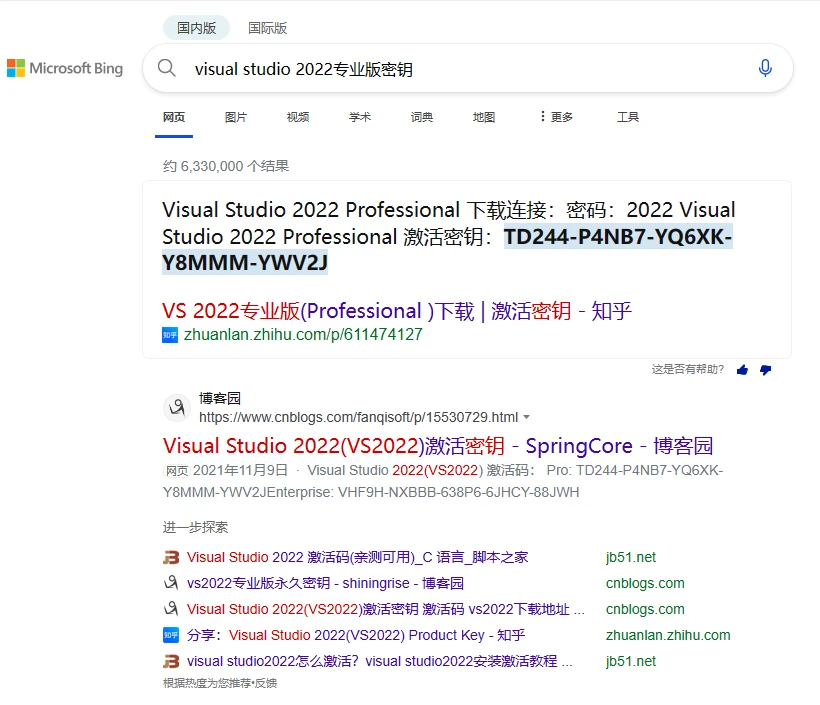Click the cnblogs favicon next to 博客园
Viewport: 820px width, 705px height.
point(177,407)
